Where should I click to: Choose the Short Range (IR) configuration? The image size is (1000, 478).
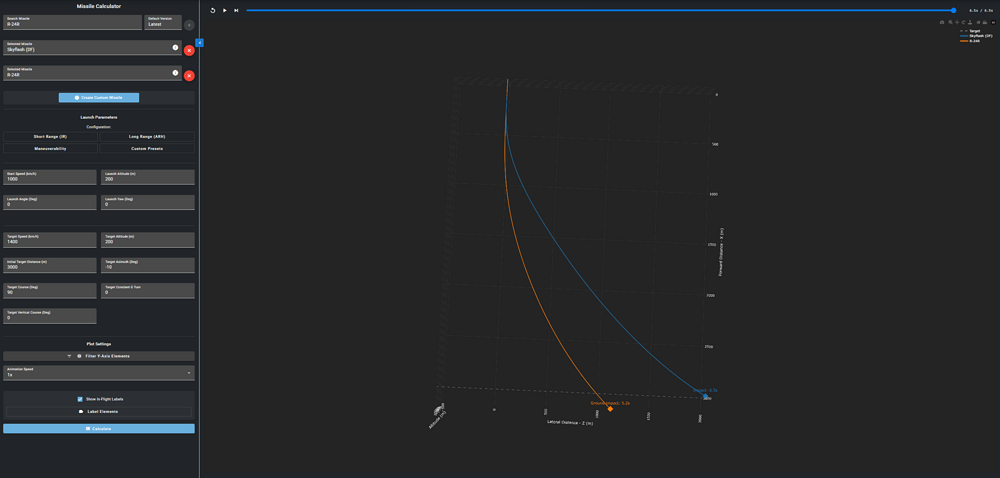(x=50, y=137)
